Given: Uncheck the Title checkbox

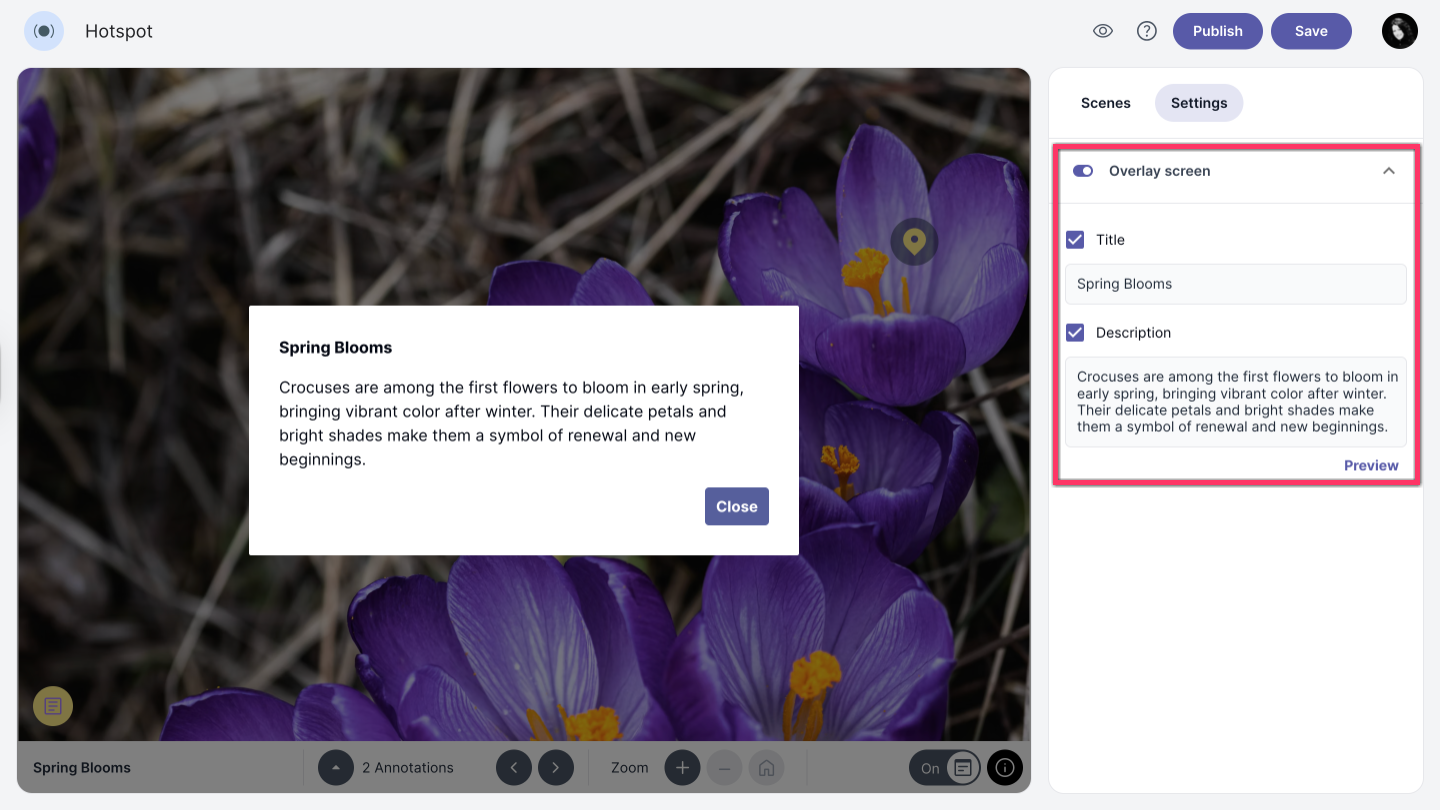Looking at the screenshot, I should click(1075, 240).
